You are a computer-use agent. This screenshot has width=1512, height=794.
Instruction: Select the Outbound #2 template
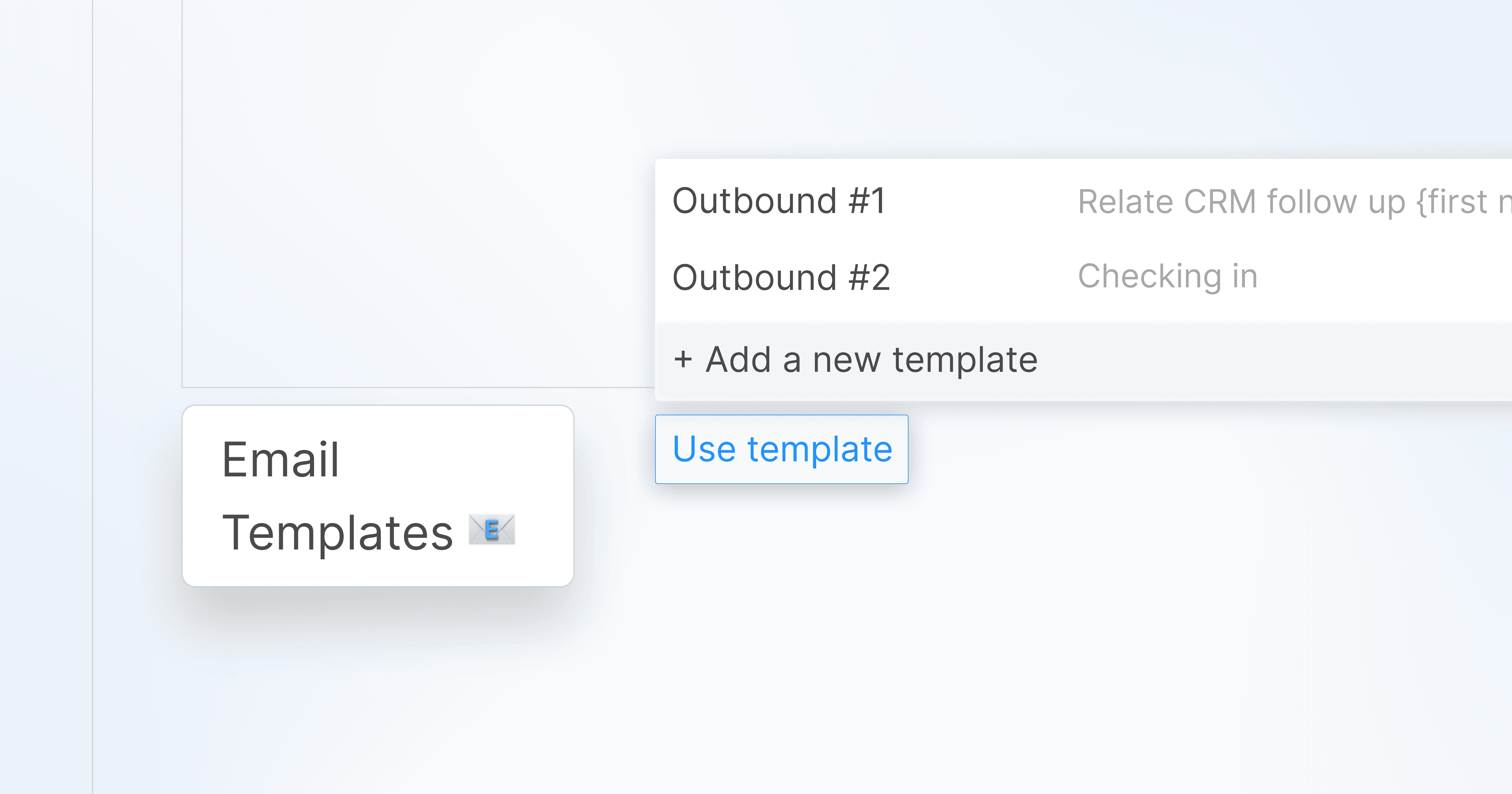click(781, 277)
